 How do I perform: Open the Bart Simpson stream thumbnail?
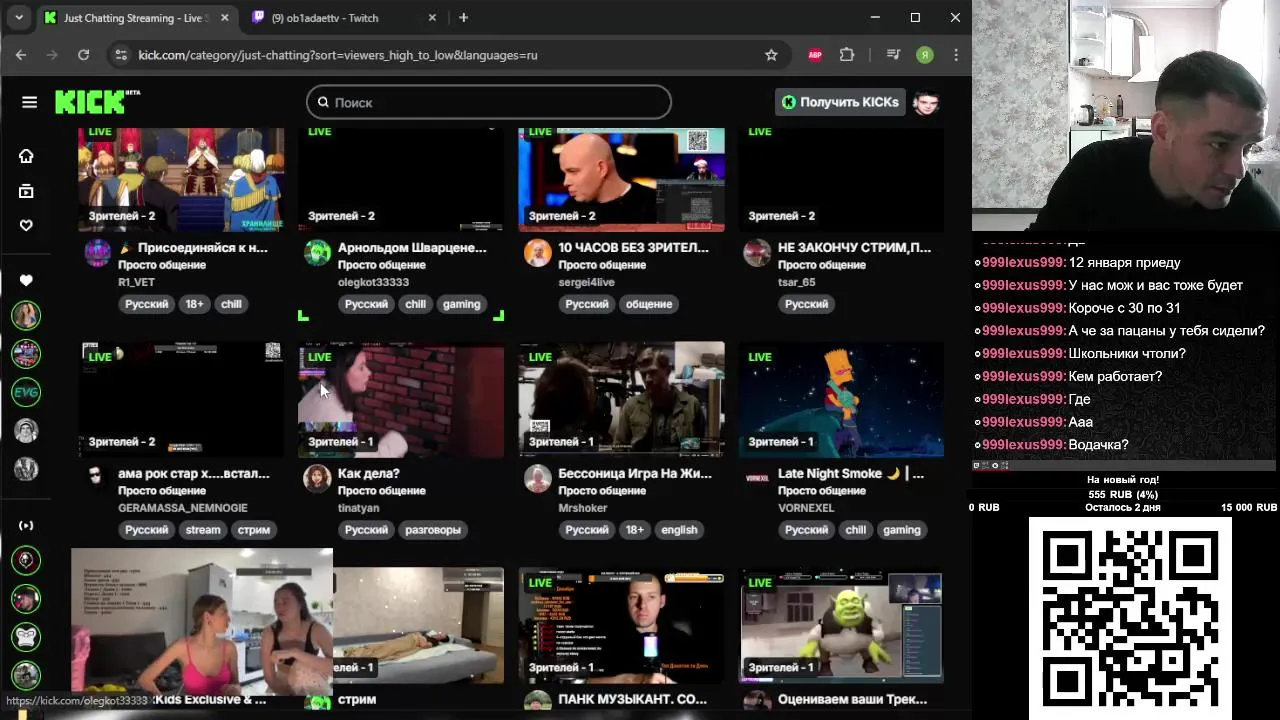pyautogui.click(x=841, y=400)
